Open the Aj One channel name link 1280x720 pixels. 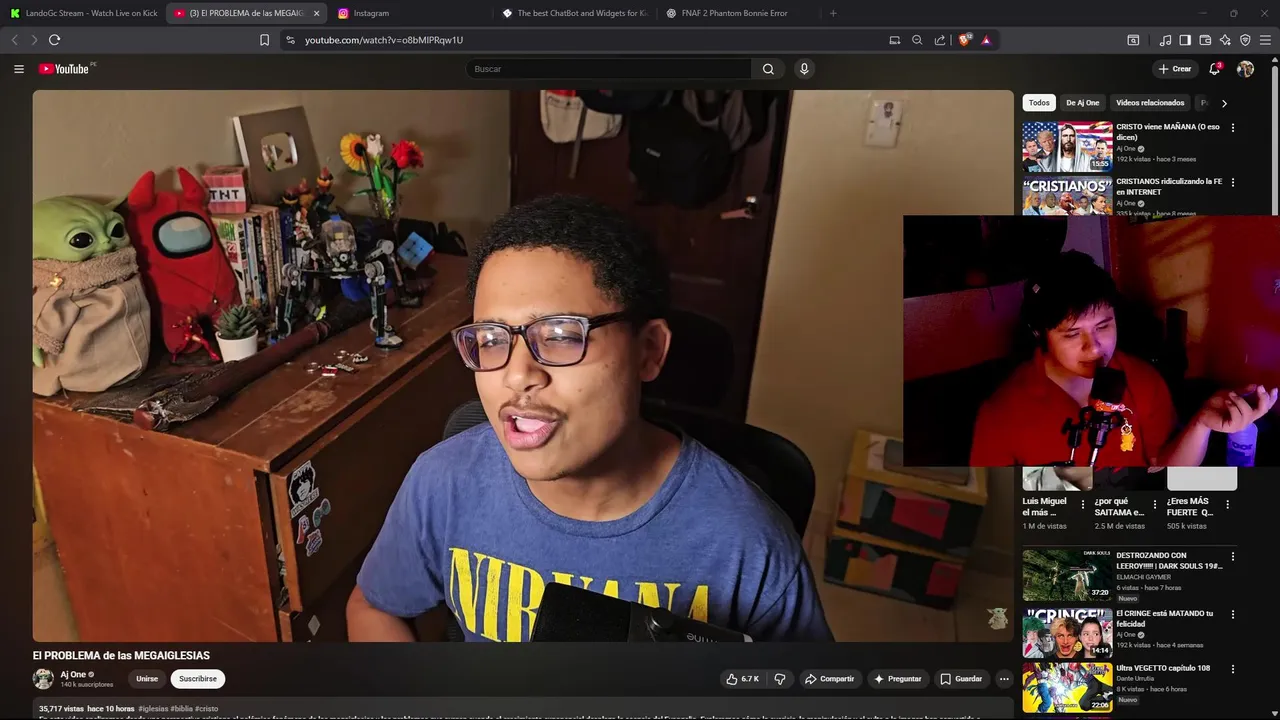click(73, 674)
